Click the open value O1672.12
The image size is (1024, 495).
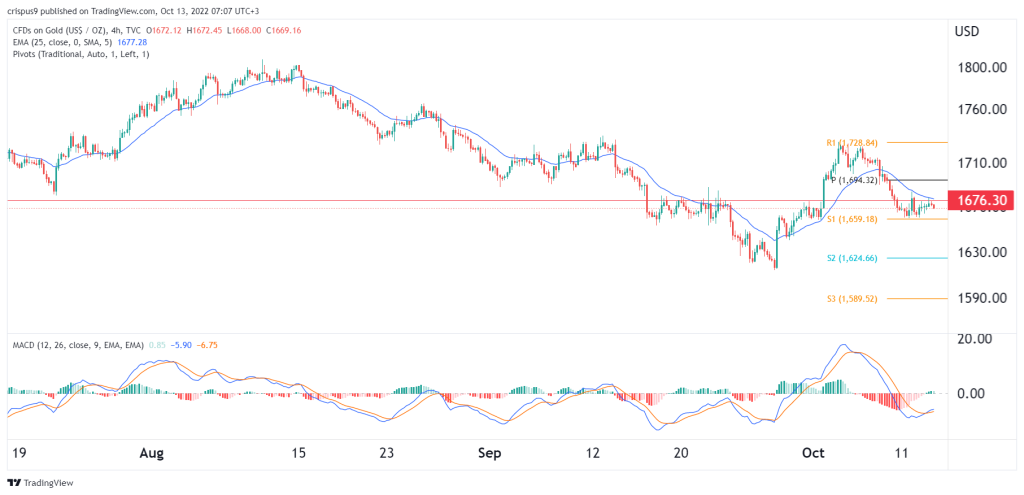(x=165, y=30)
